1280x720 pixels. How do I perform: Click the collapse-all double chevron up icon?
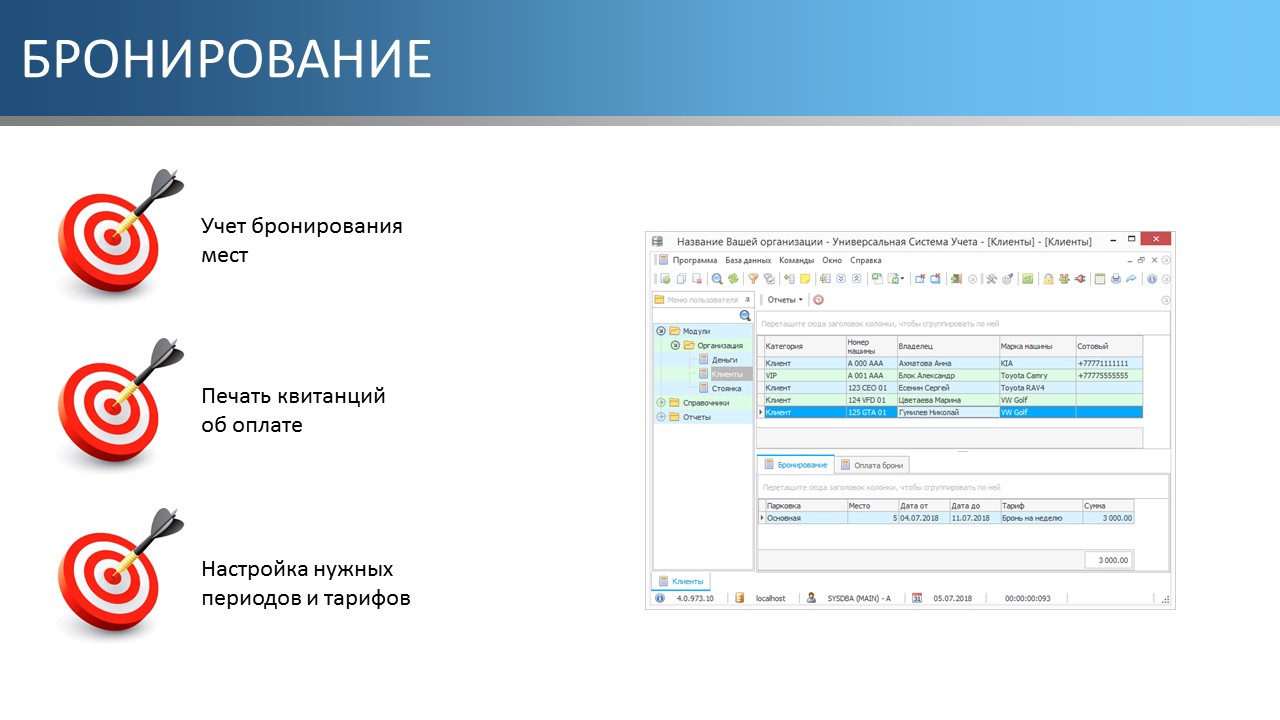pyautogui.click(x=856, y=279)
